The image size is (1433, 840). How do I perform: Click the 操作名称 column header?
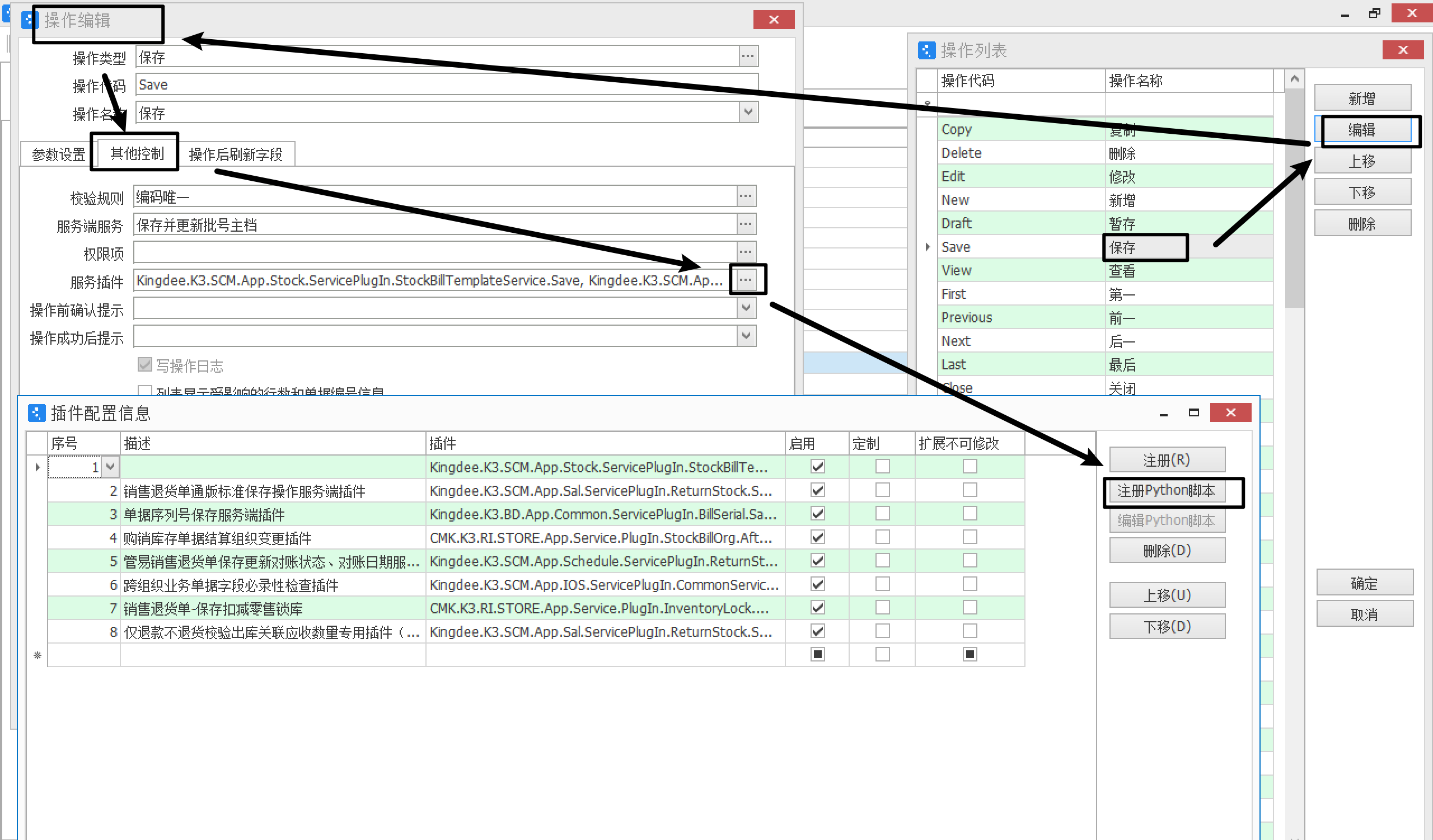click(1189, 81)
